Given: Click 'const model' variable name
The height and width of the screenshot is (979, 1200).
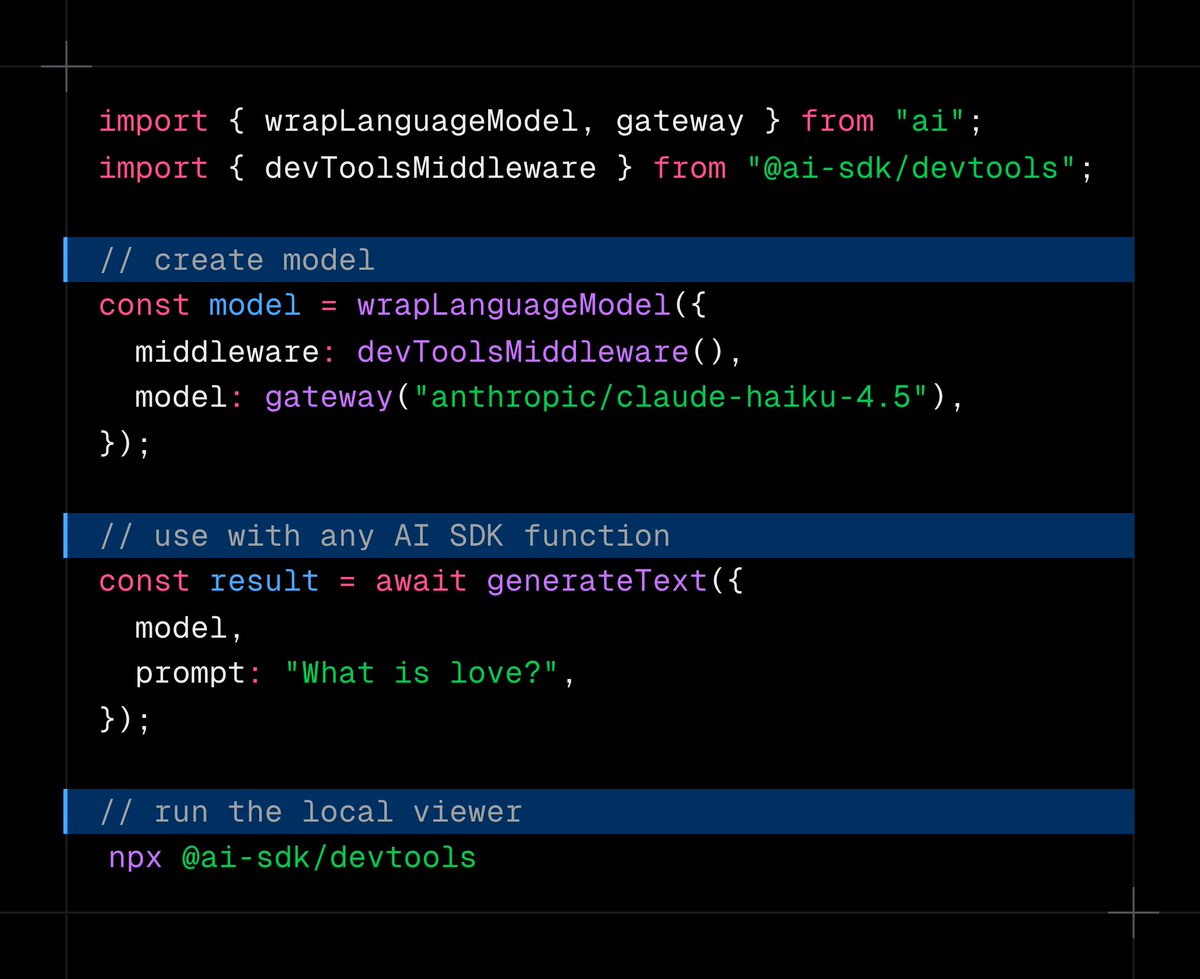Looking at the screenshot, I should click(x=254, y=305).
